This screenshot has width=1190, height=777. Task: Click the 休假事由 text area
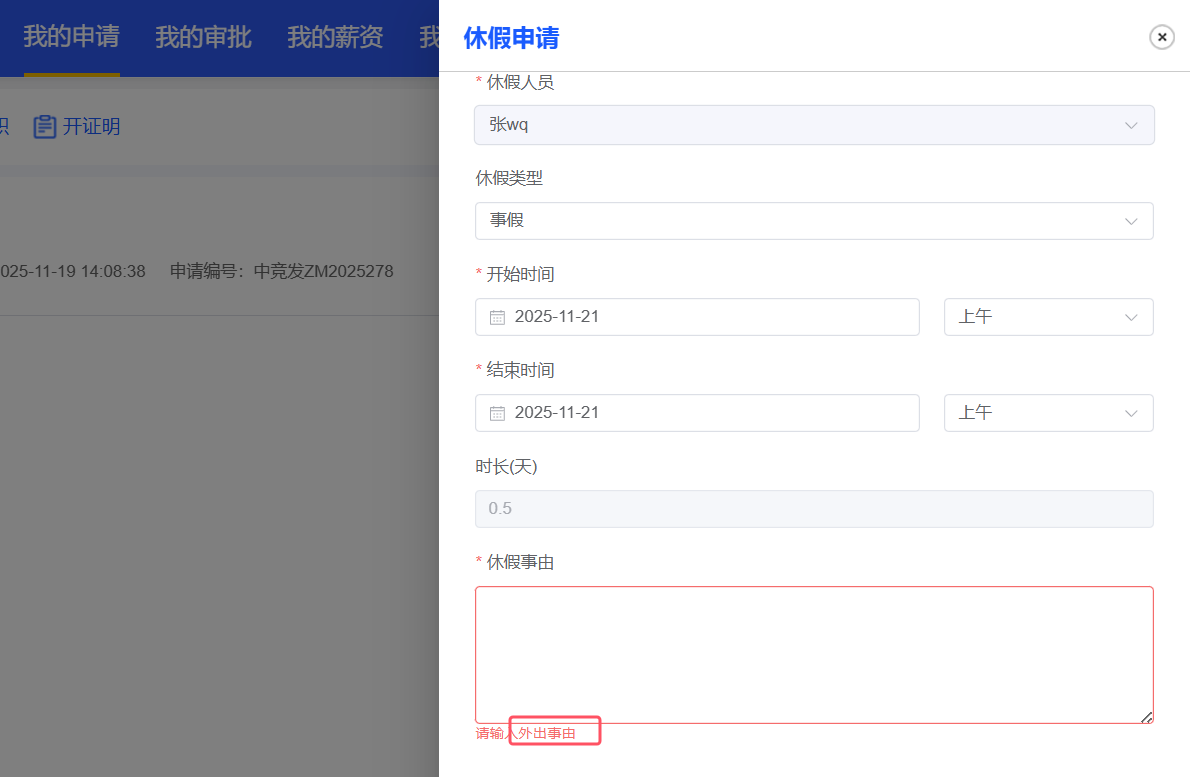(814, 655)
